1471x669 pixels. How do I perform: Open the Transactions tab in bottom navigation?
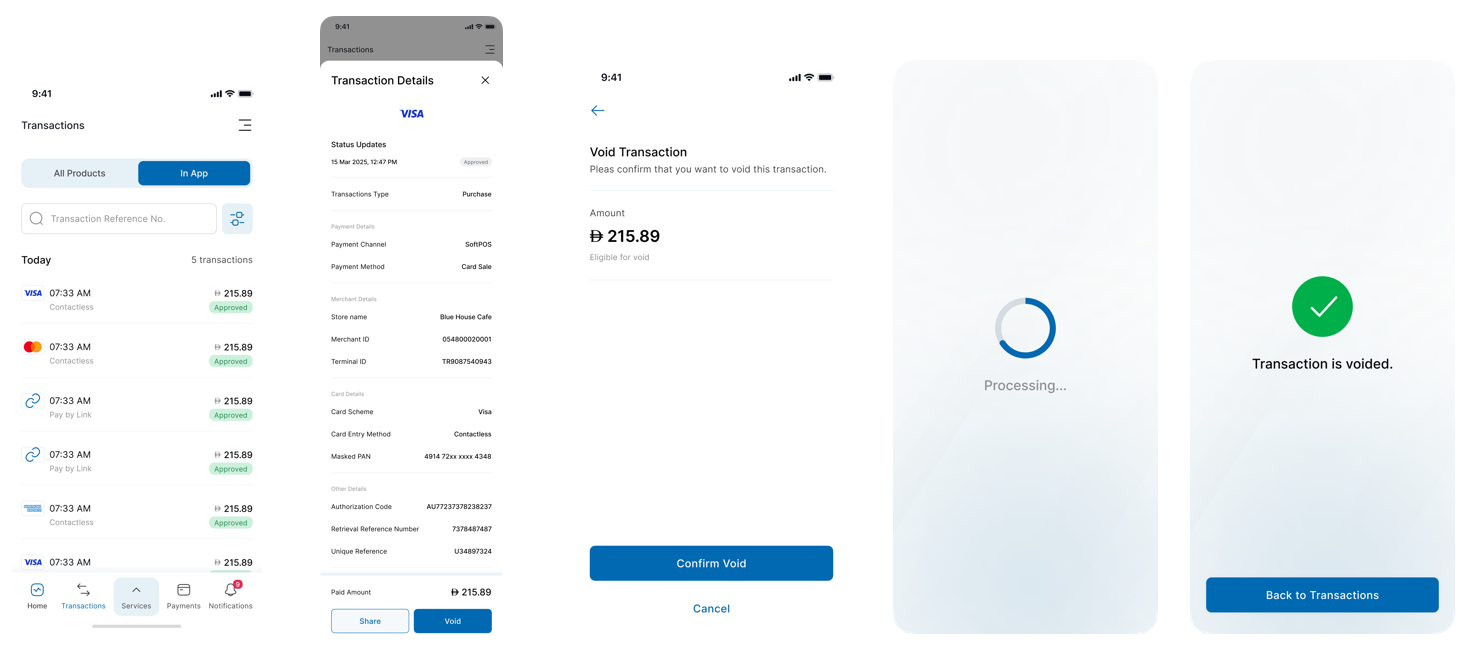click(x=83, y=596)
